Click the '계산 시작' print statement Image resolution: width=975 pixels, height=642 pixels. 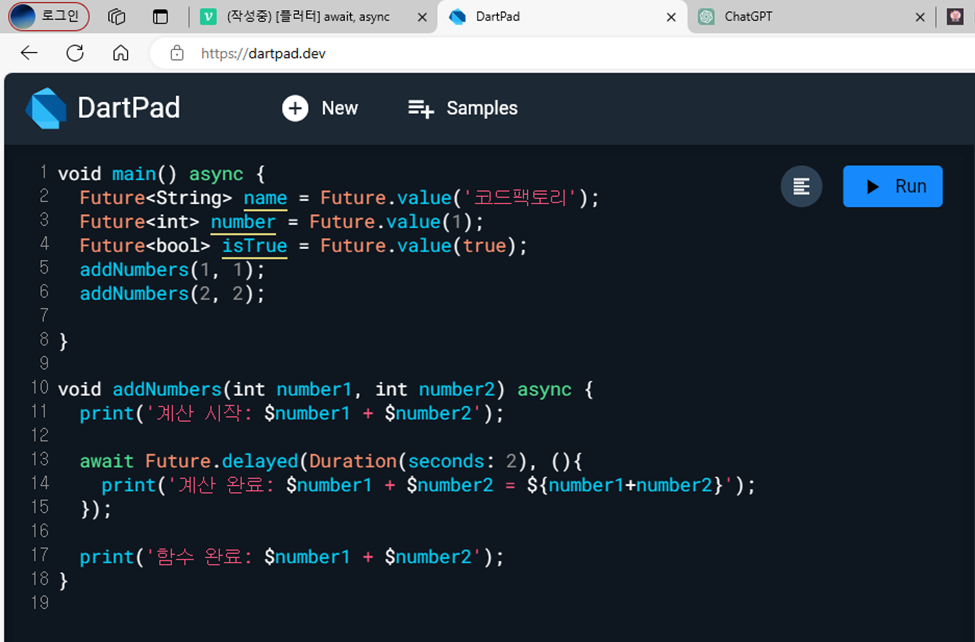pos(292,414)
